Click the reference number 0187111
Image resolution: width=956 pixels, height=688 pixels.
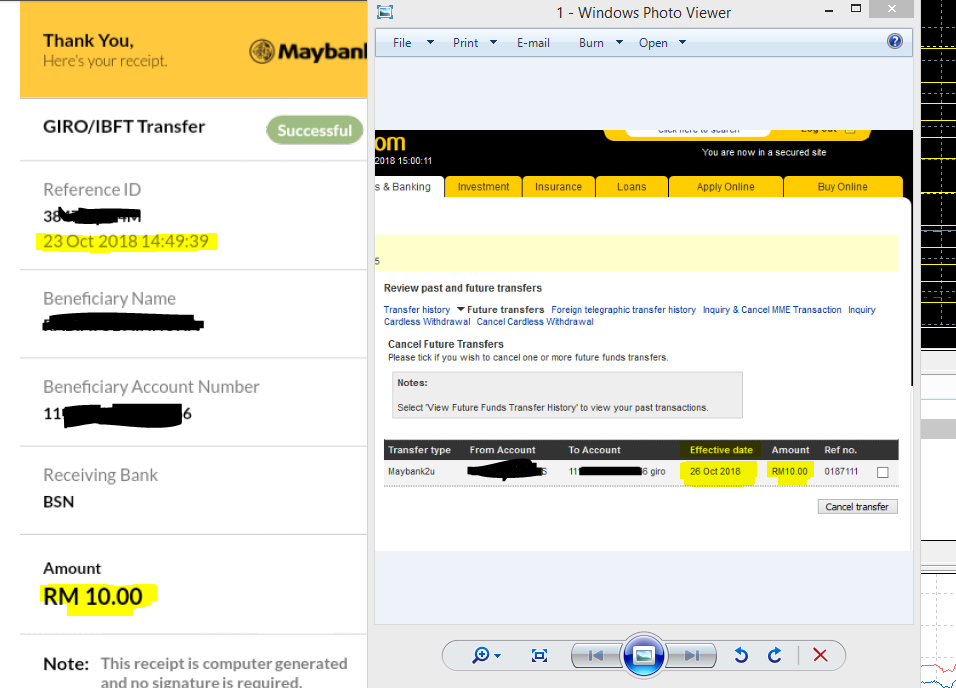coord(841,471)
